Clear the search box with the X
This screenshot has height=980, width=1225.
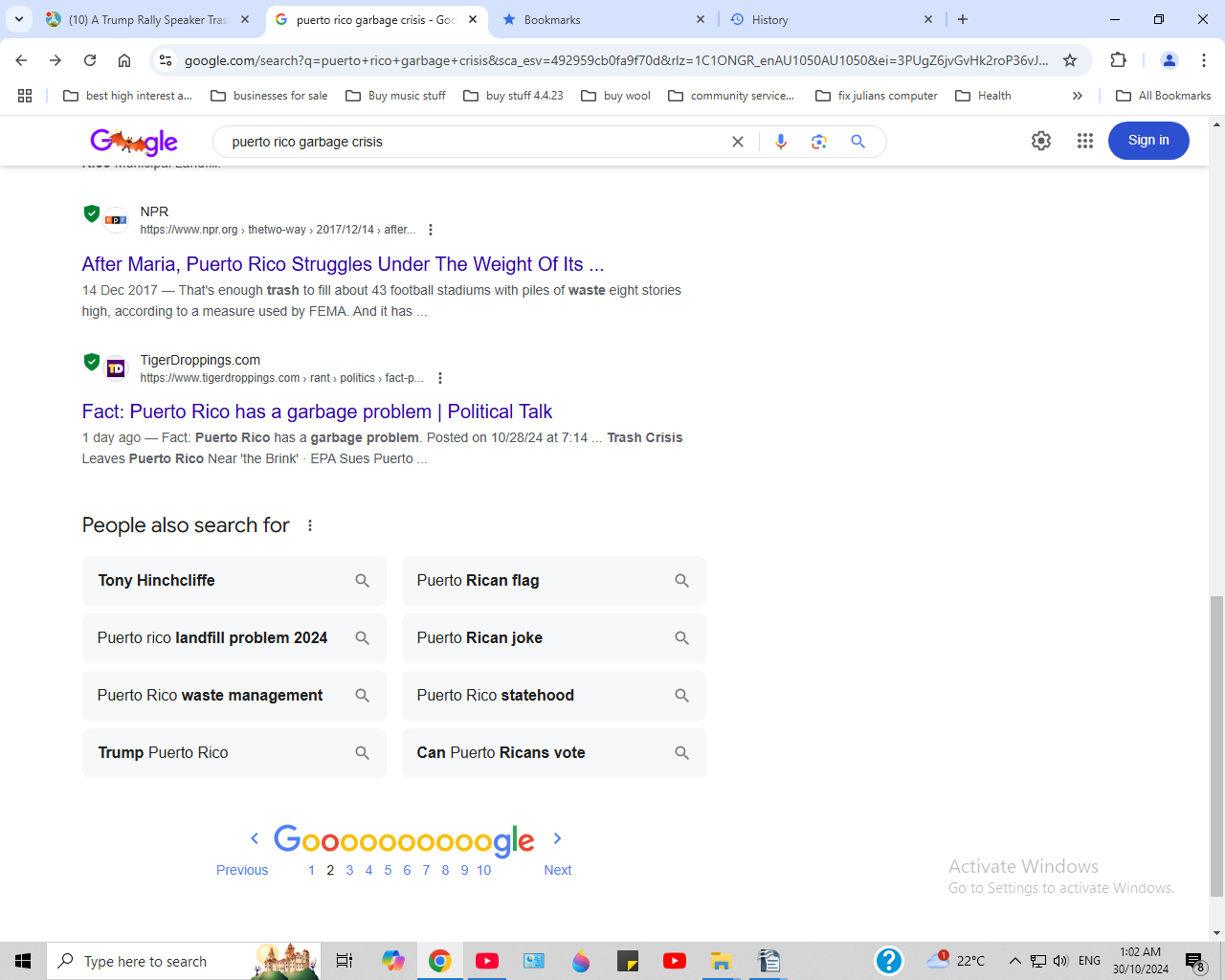pos(738,142)
